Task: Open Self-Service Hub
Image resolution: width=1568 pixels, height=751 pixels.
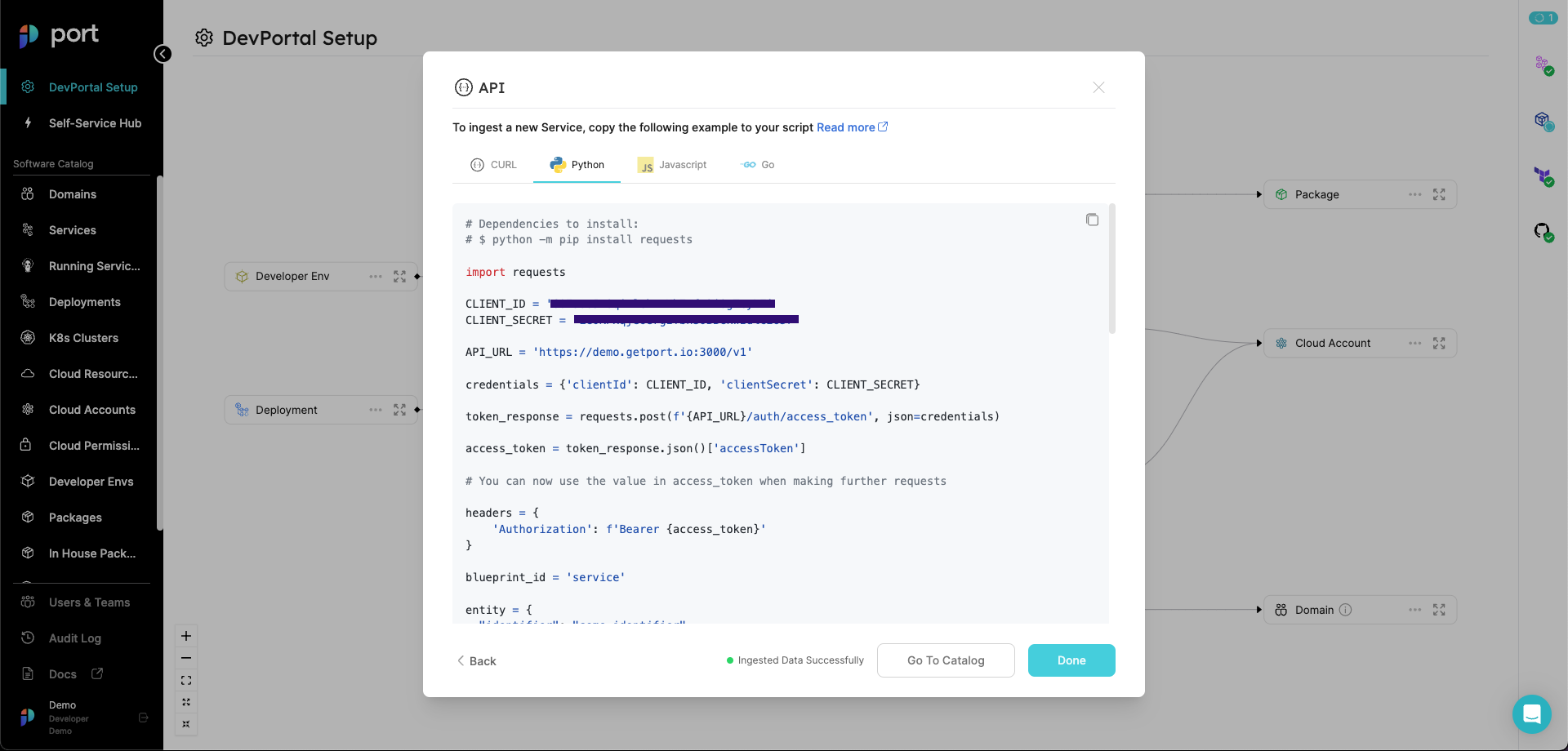Action: [x=82, y=123]
